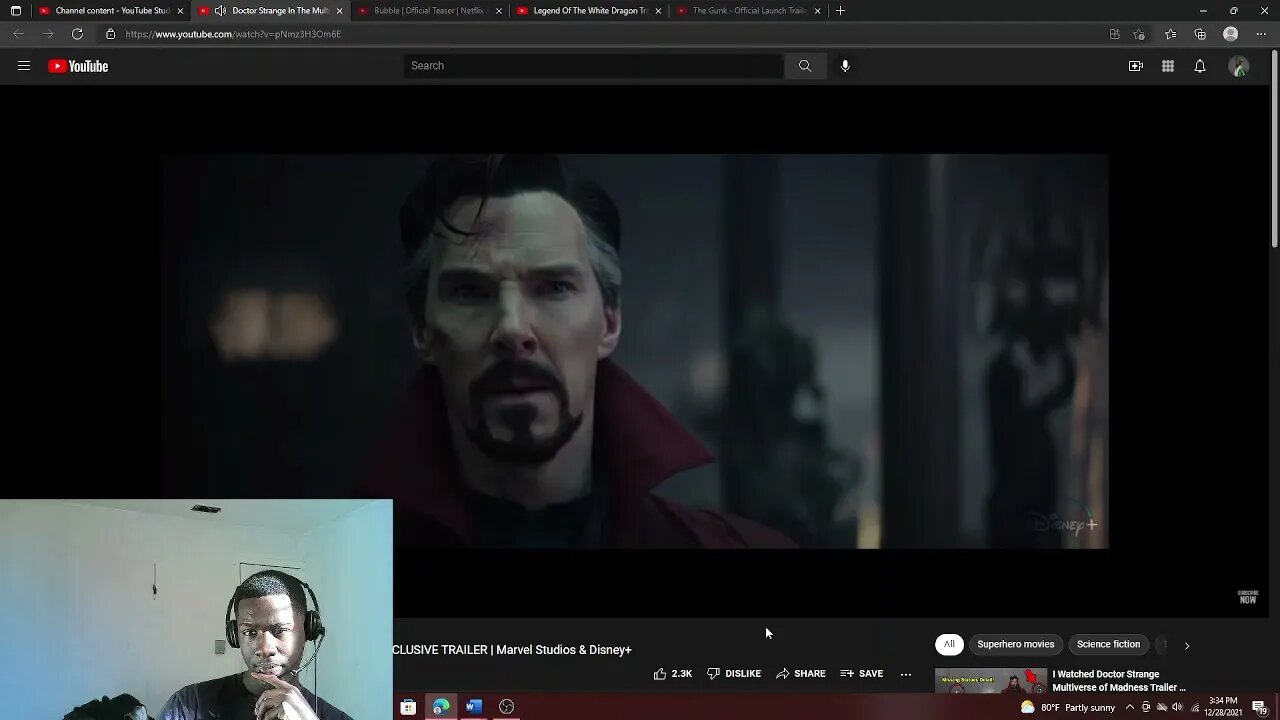Click the browser address bar URL
The image size is (1280, 720).
pyautogui.click(x=233, y=34)
